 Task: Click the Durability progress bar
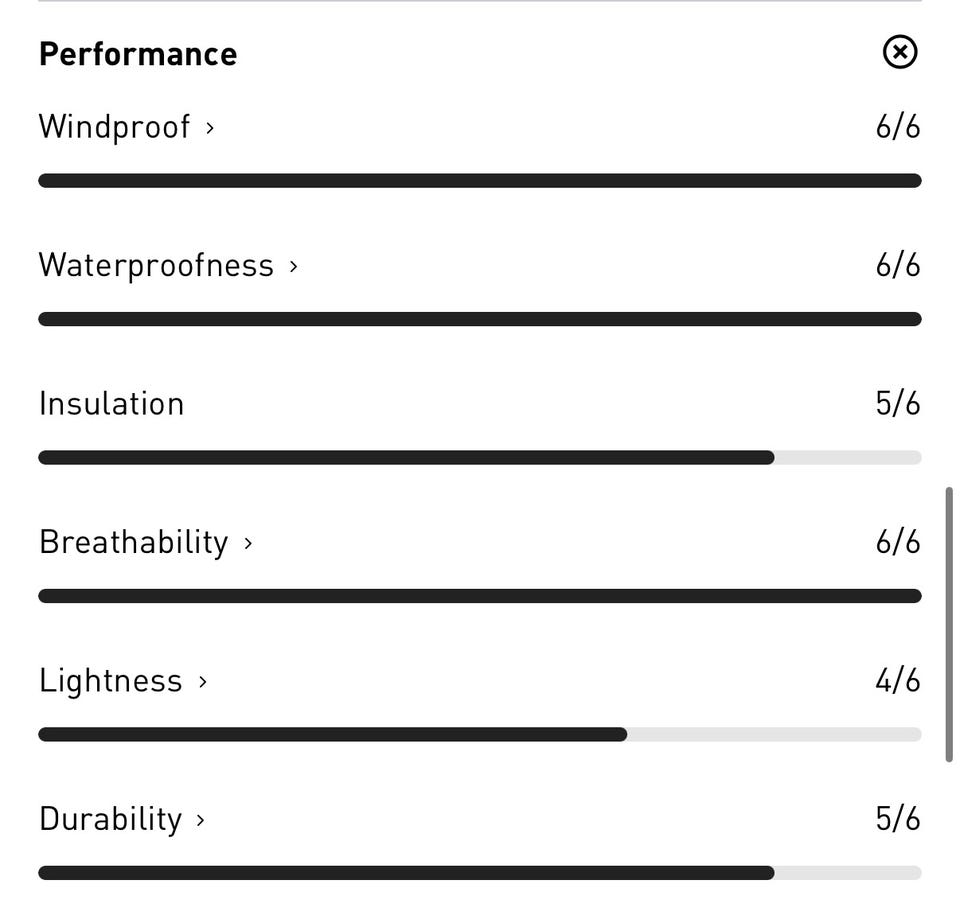[480, 873]
